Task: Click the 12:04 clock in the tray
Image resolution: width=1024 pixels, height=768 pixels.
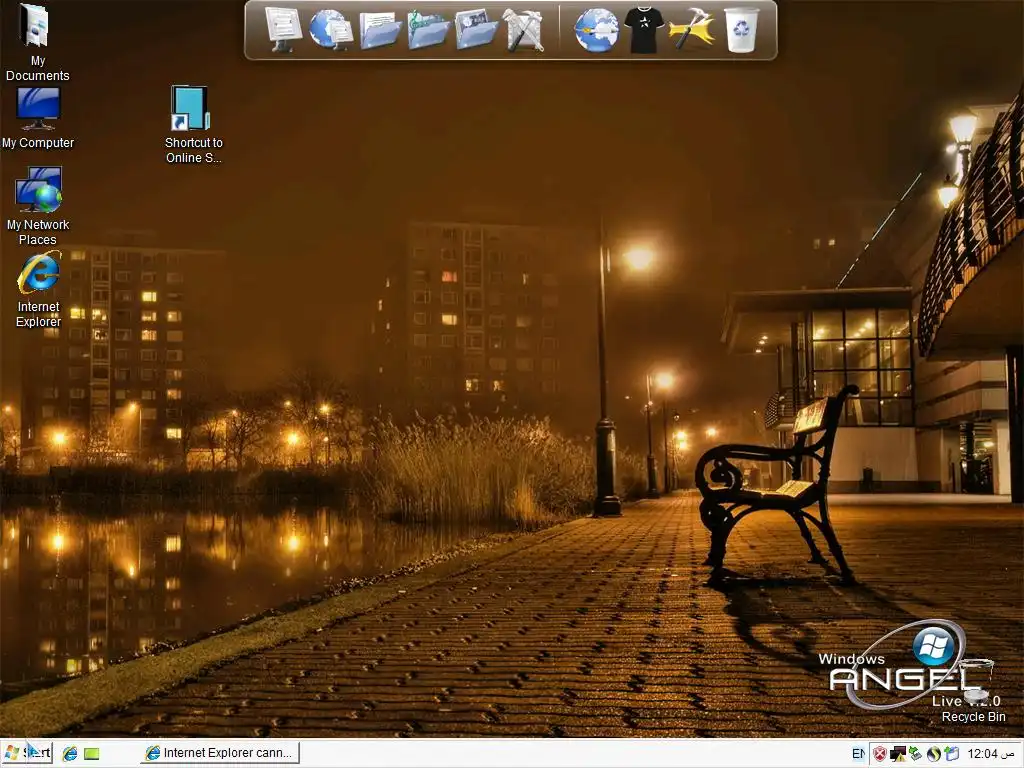Action: click(x=992, y=754)
